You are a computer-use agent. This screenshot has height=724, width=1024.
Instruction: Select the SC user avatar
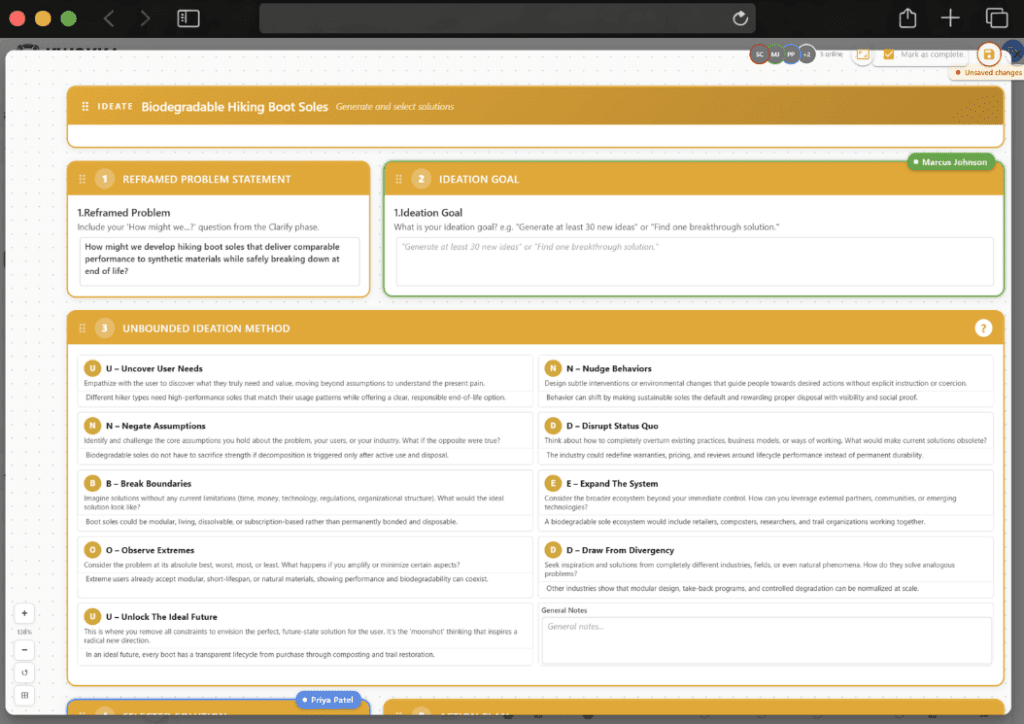[759, 54]
